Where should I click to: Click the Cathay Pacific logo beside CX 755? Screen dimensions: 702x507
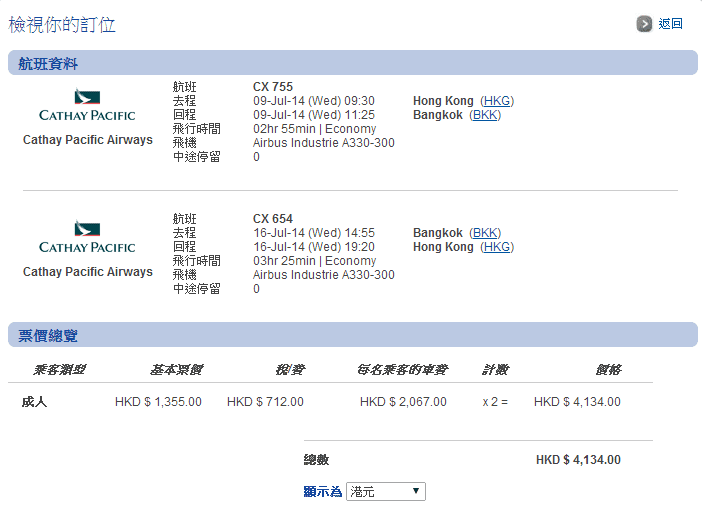[x=87, y=106]
